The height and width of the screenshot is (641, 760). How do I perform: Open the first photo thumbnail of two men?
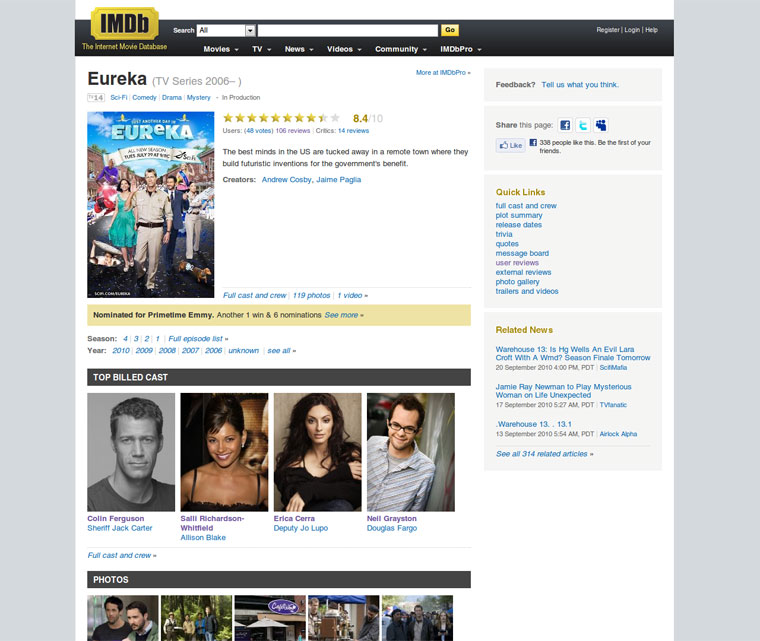click(x=123, y=618)
